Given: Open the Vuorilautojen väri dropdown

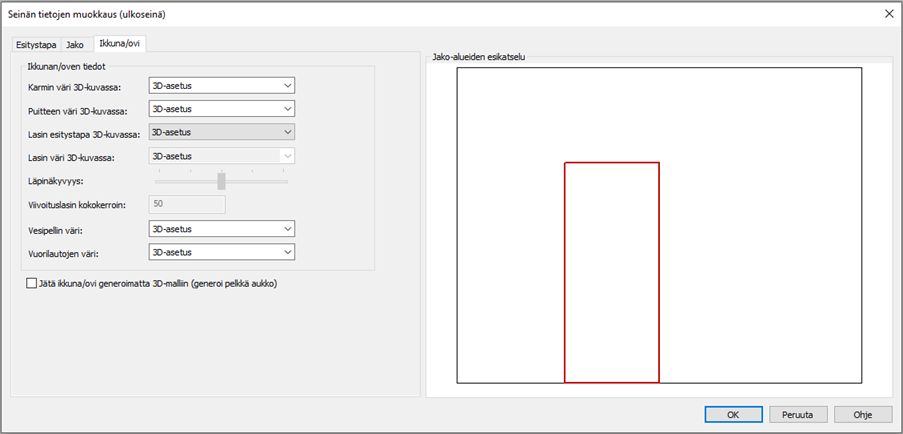Looking at the screenshot, I should point(222,252).
